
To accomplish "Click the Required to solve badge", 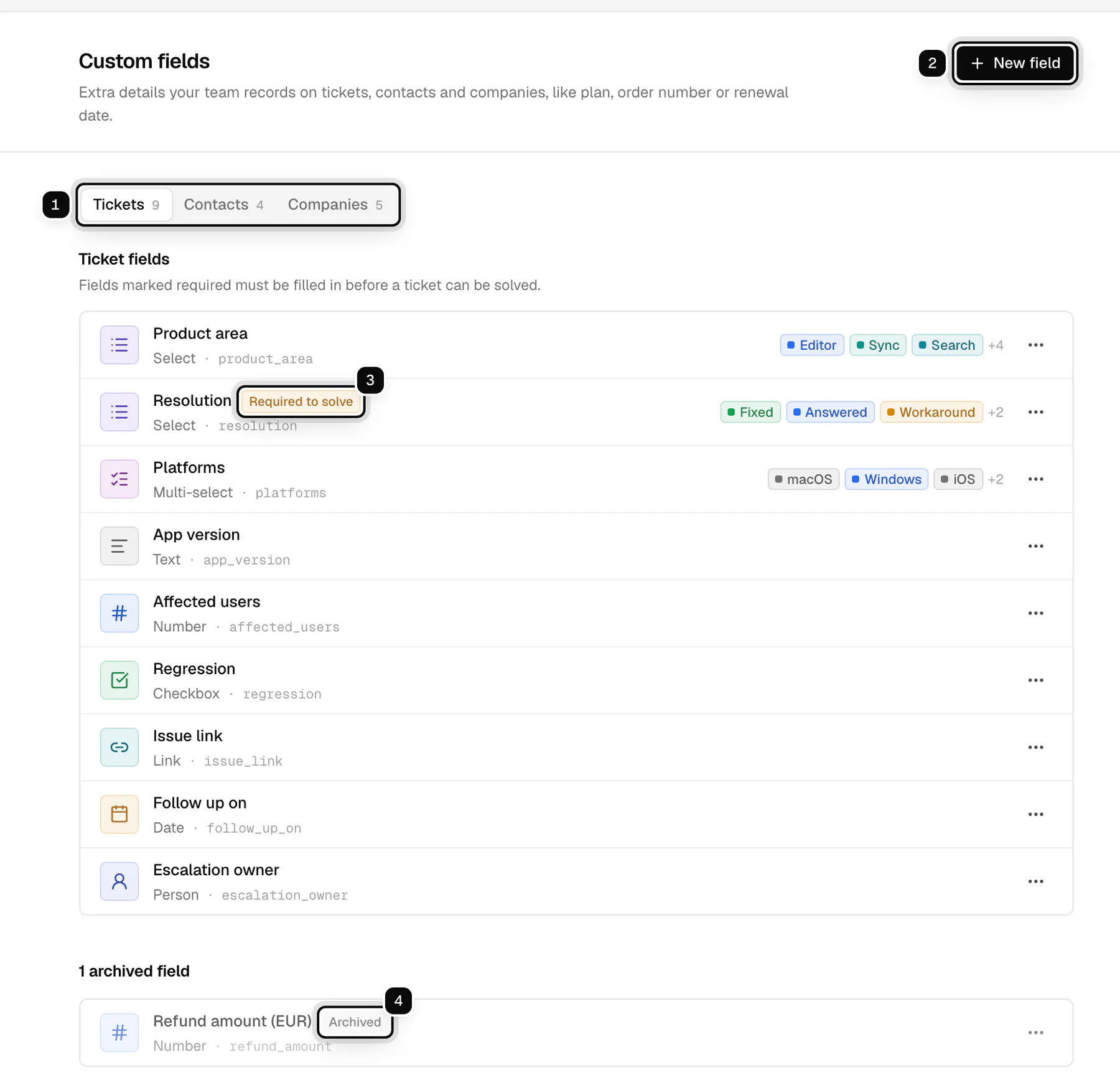I will 301,401.
